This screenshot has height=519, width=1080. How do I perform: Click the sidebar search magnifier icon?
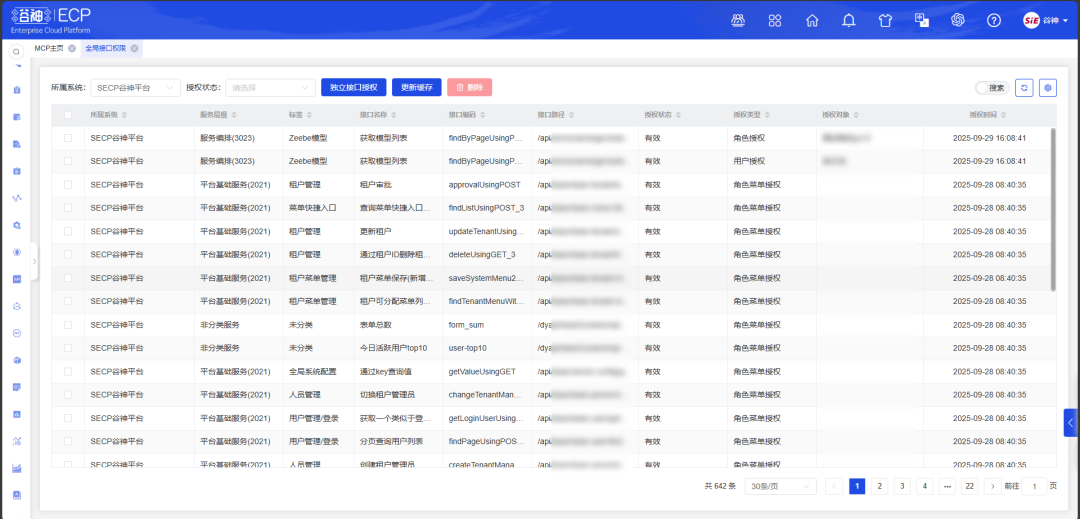17,52
